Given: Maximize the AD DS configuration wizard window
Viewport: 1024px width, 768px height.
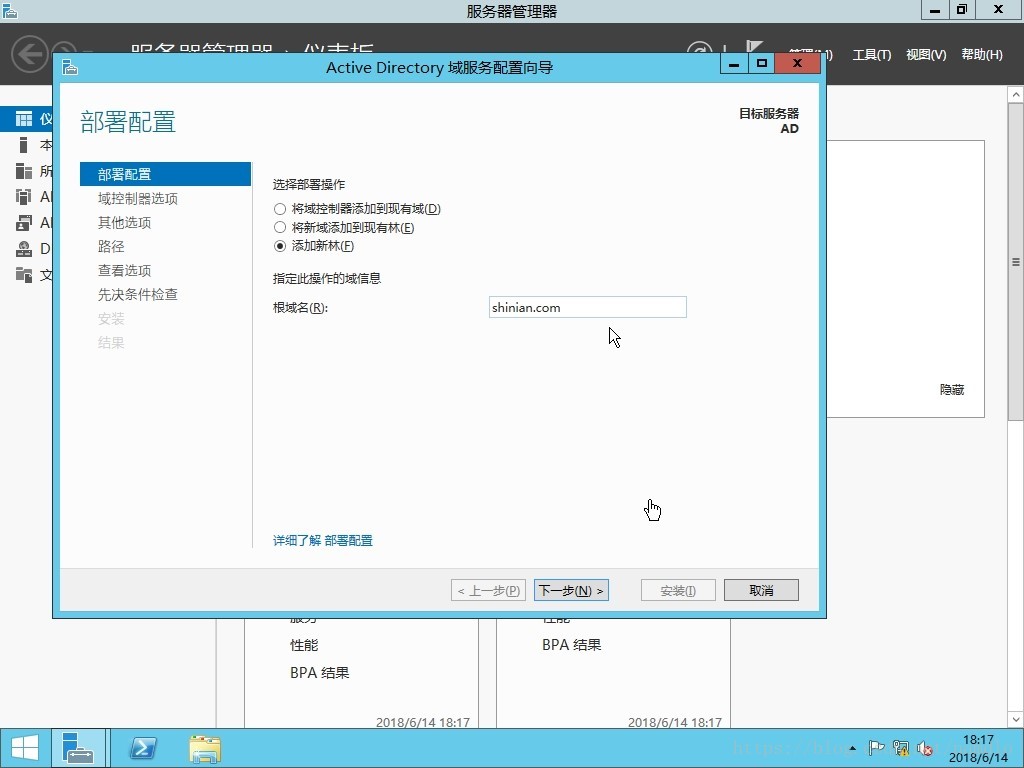Looking at the screenshot, I should coord(761,63).
